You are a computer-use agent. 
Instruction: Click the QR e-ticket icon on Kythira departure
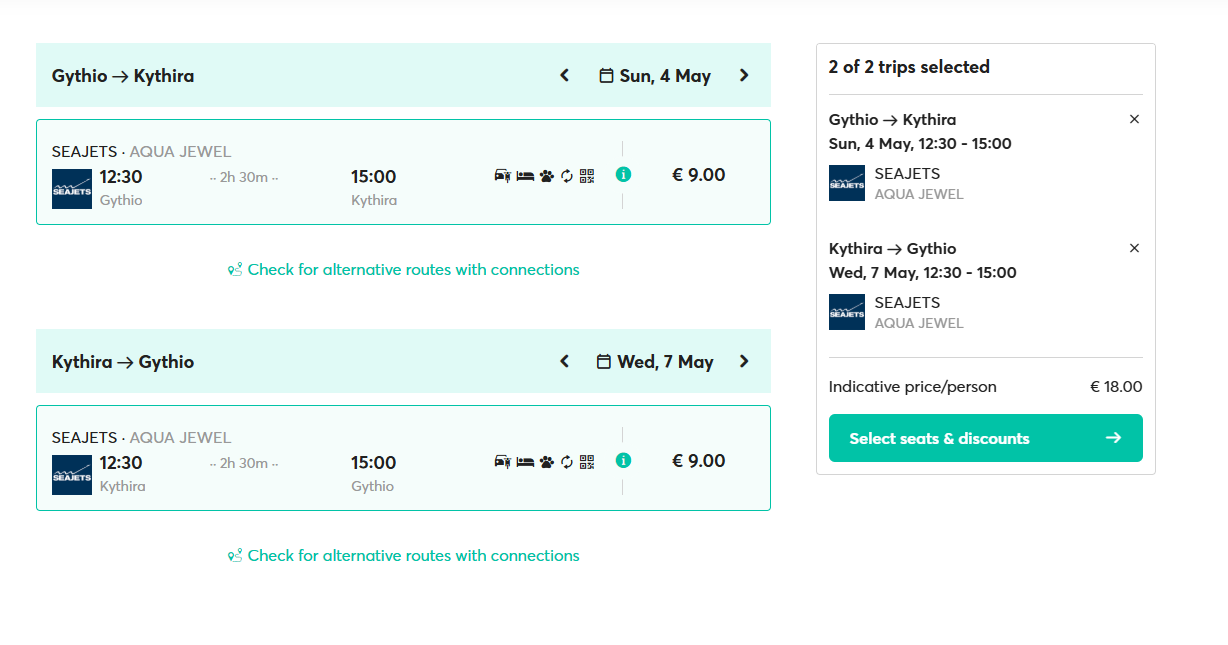point(587,462)
